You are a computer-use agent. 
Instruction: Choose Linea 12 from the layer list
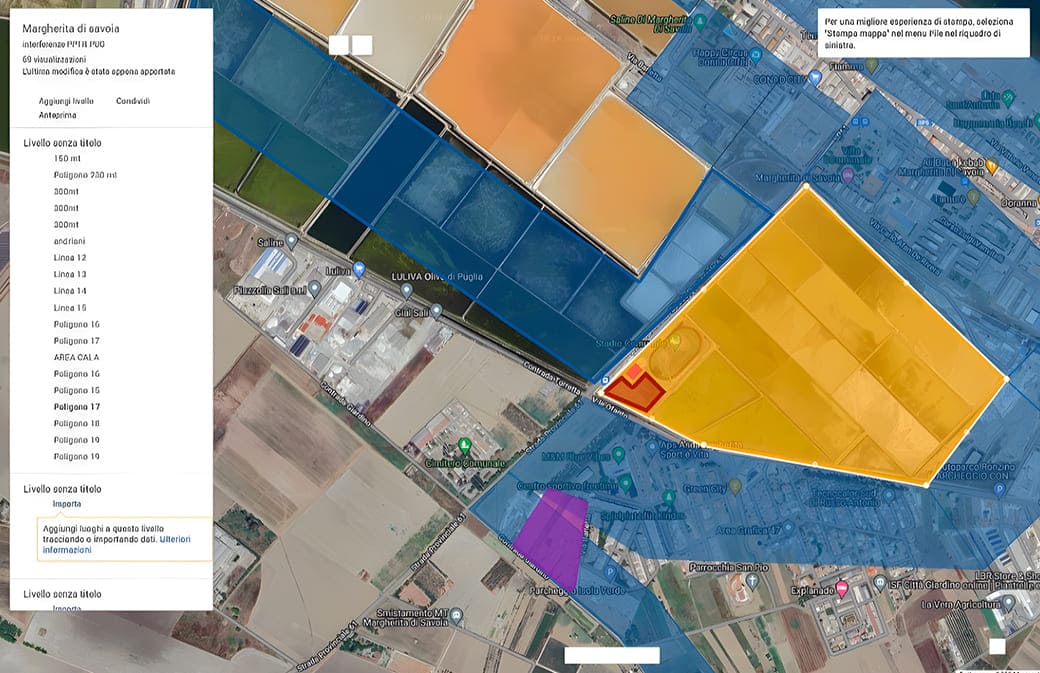(x=70, y=258)
